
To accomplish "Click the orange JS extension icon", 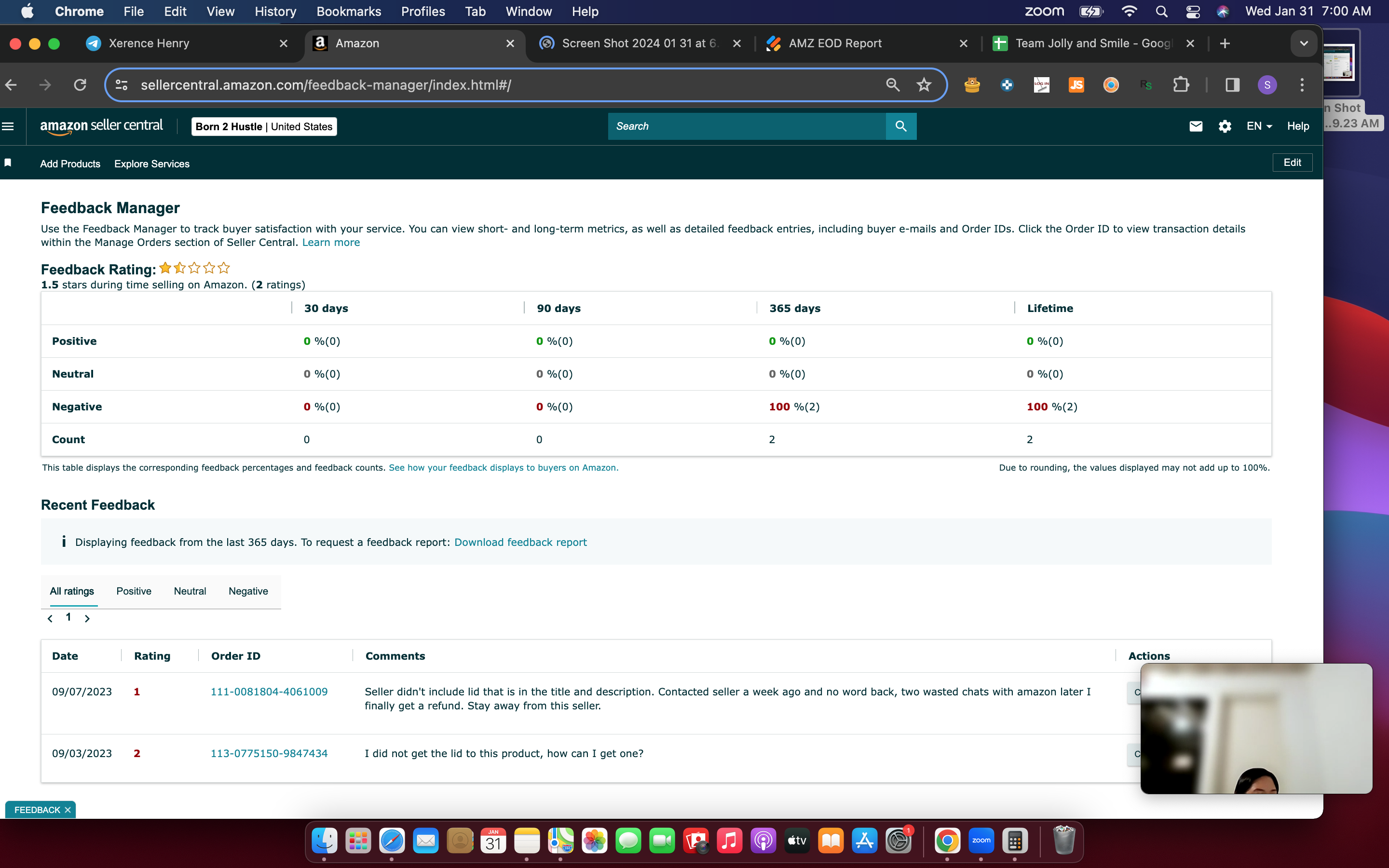I will (1076, 85).
